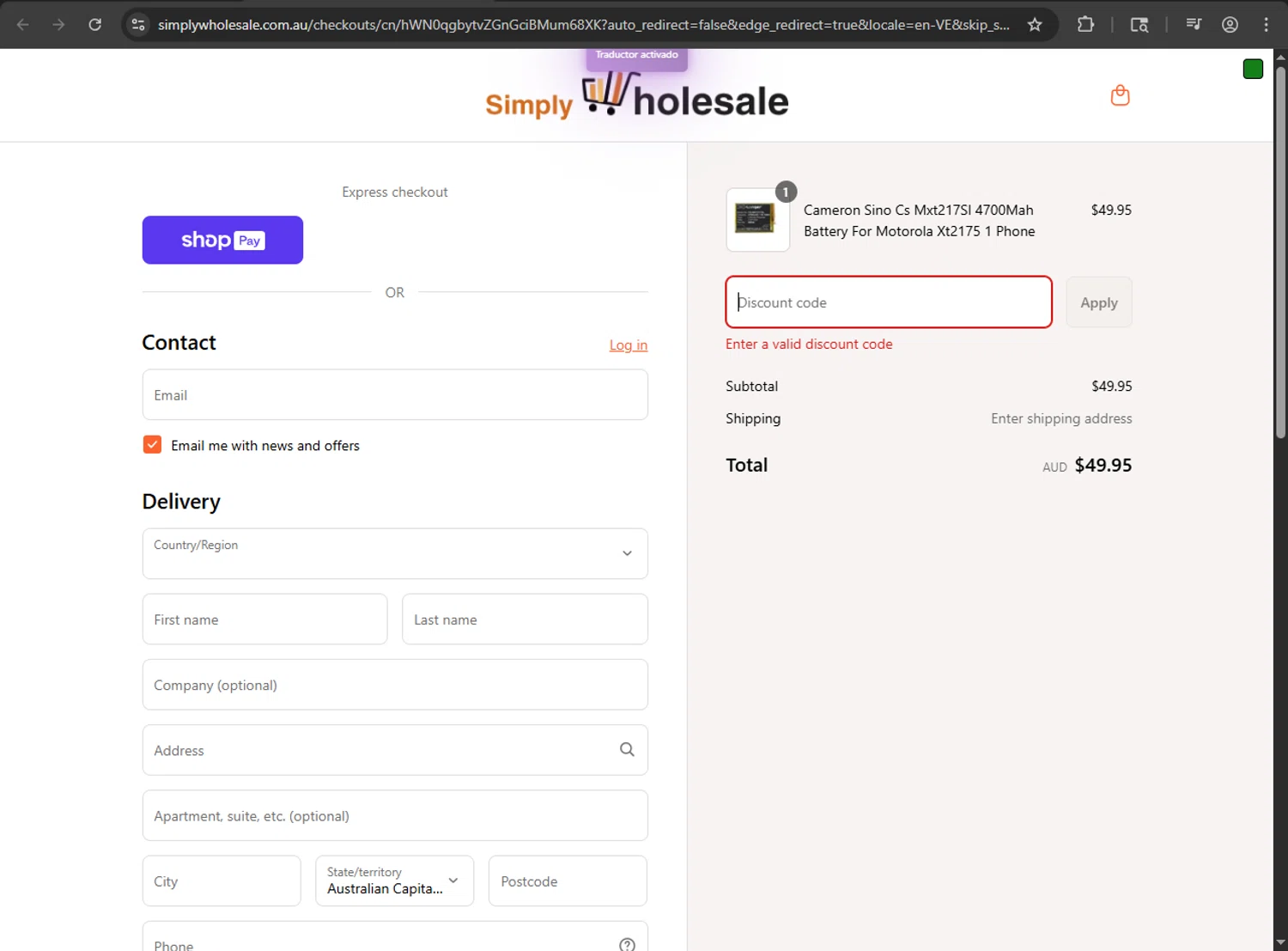Click the Total amount $49.95

pos(1103,465)
